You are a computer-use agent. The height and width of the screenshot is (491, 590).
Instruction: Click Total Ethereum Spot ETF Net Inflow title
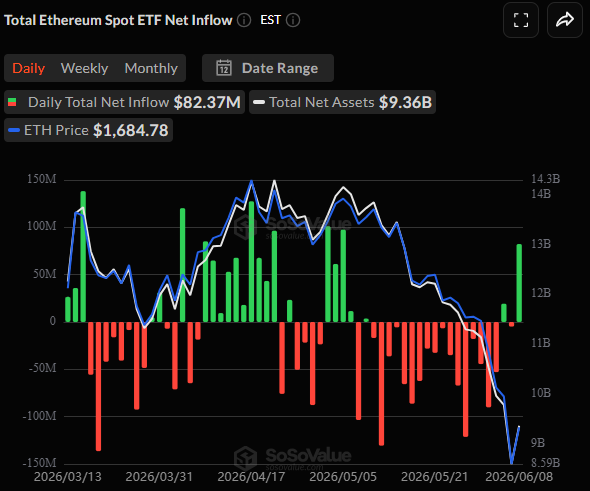click(x=118, y=20)
